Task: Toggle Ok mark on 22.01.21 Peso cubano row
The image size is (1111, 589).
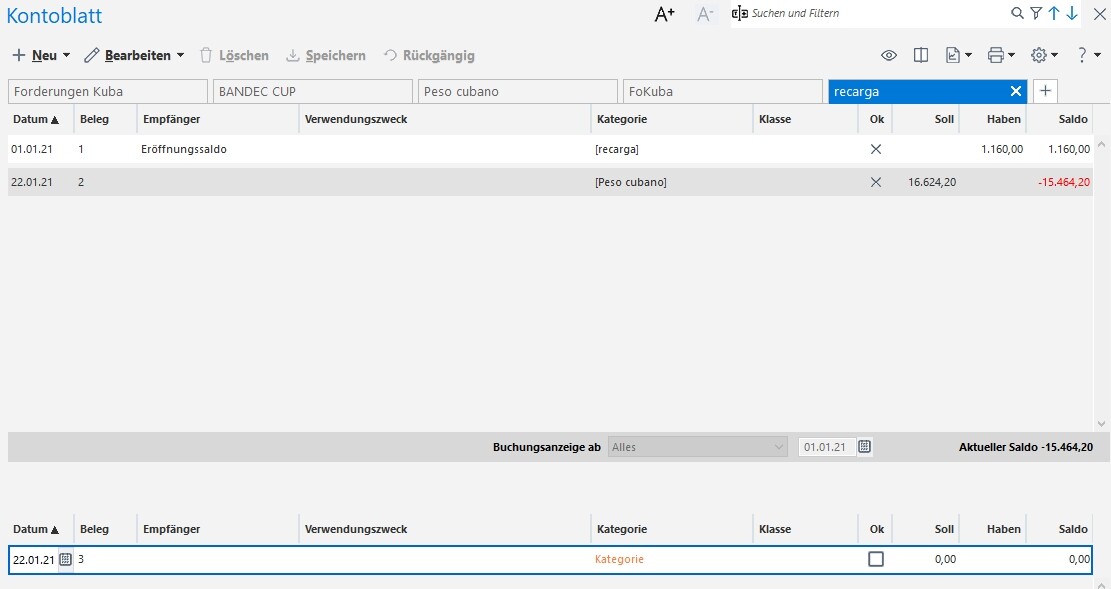Action: click(876, 182)
